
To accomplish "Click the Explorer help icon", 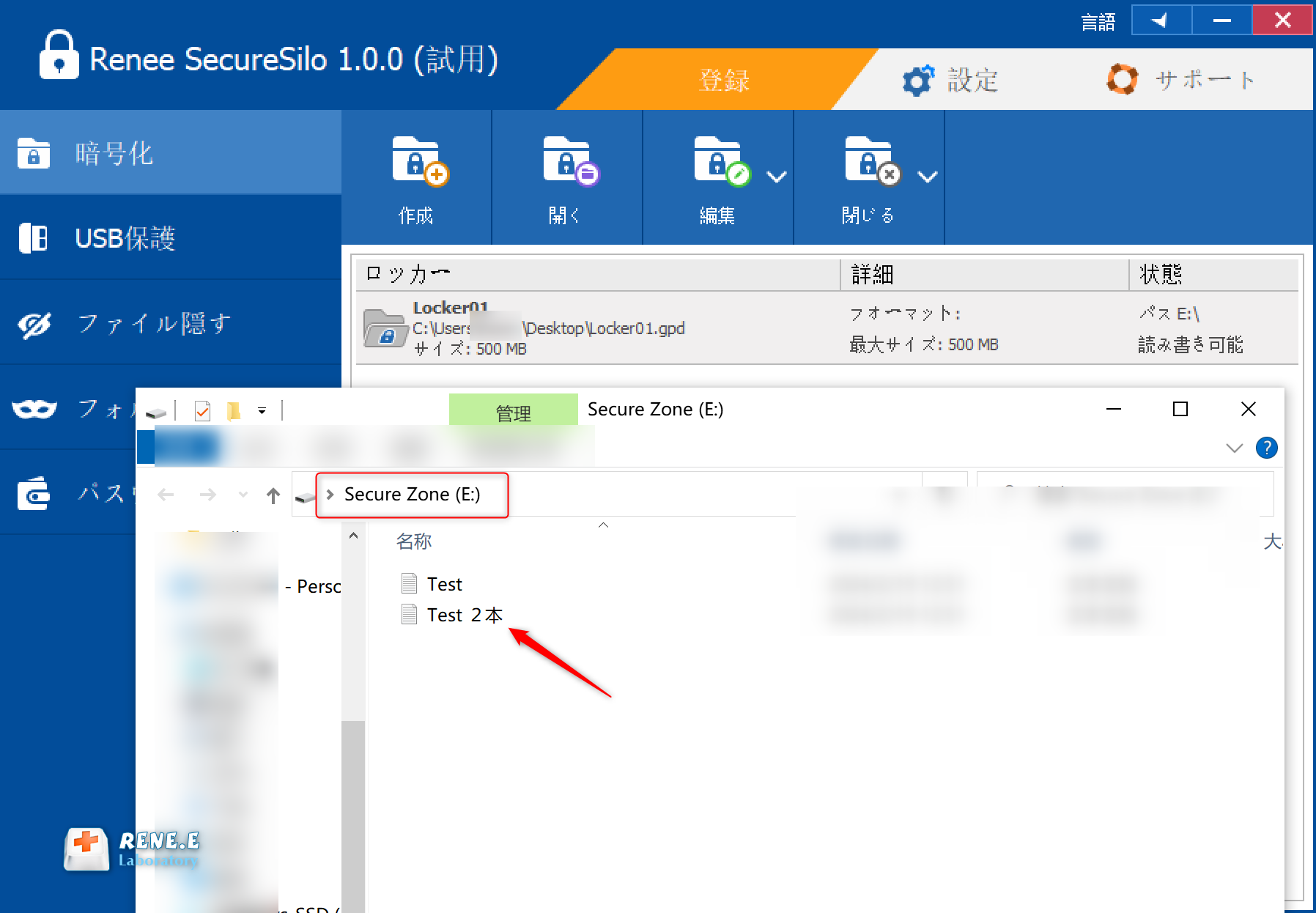I will click(1266, 448).
